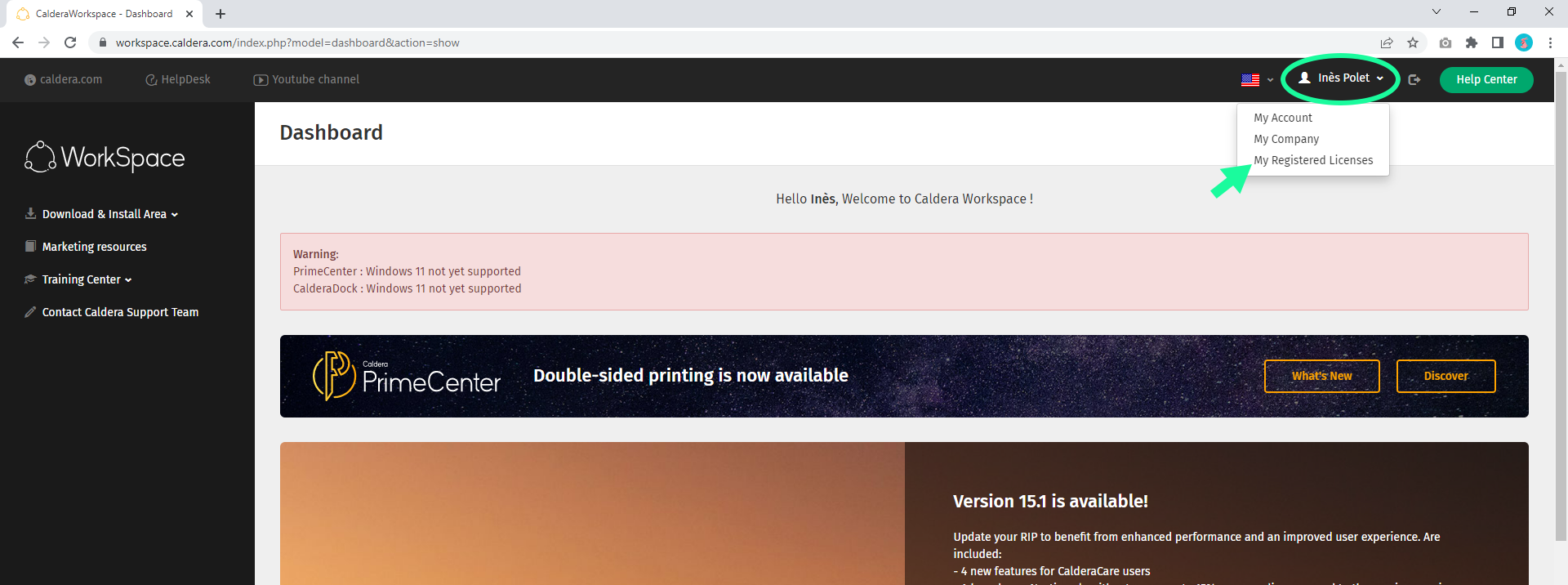The image size is (1568, 585).
Task: Select My Registered Licenses from menu
Action: point(1313,160)
